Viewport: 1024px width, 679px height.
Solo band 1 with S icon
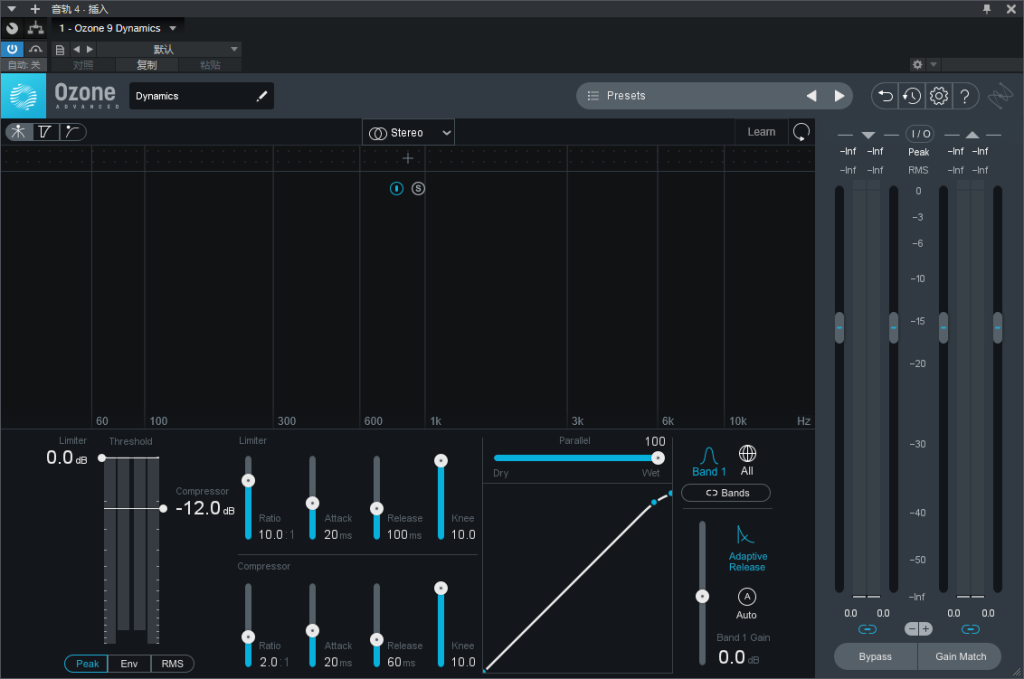[x=418, y=189]
